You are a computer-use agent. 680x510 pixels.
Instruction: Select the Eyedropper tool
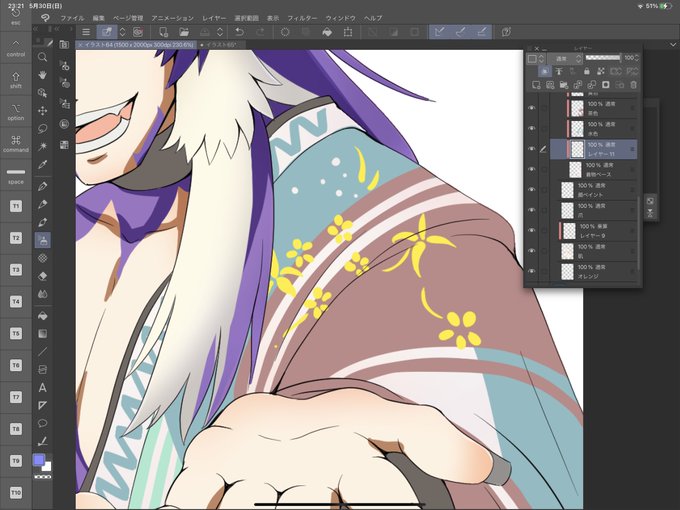pyautogui.click(x=42, y=165)
